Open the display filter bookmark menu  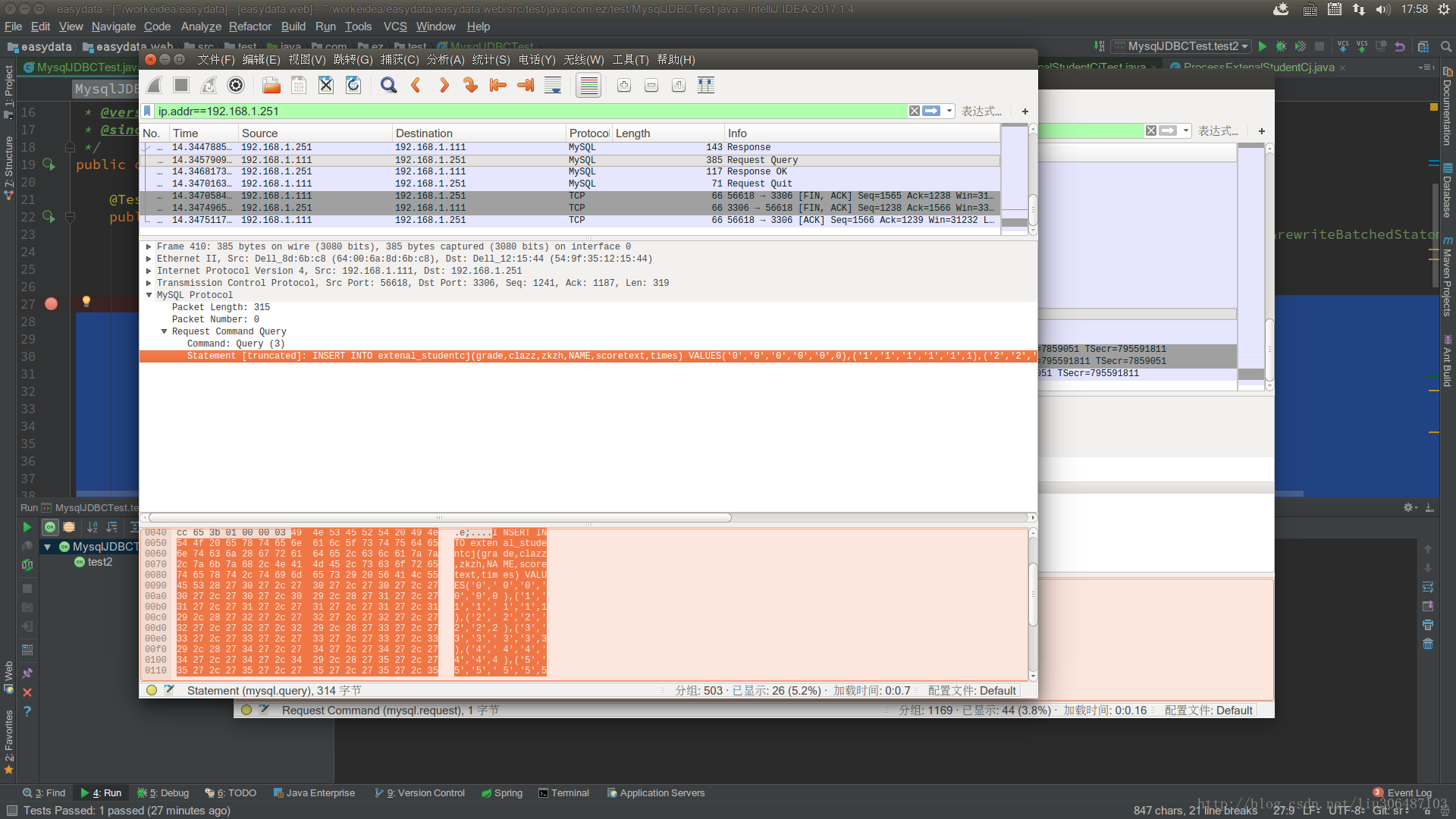(x=147, y=111)
